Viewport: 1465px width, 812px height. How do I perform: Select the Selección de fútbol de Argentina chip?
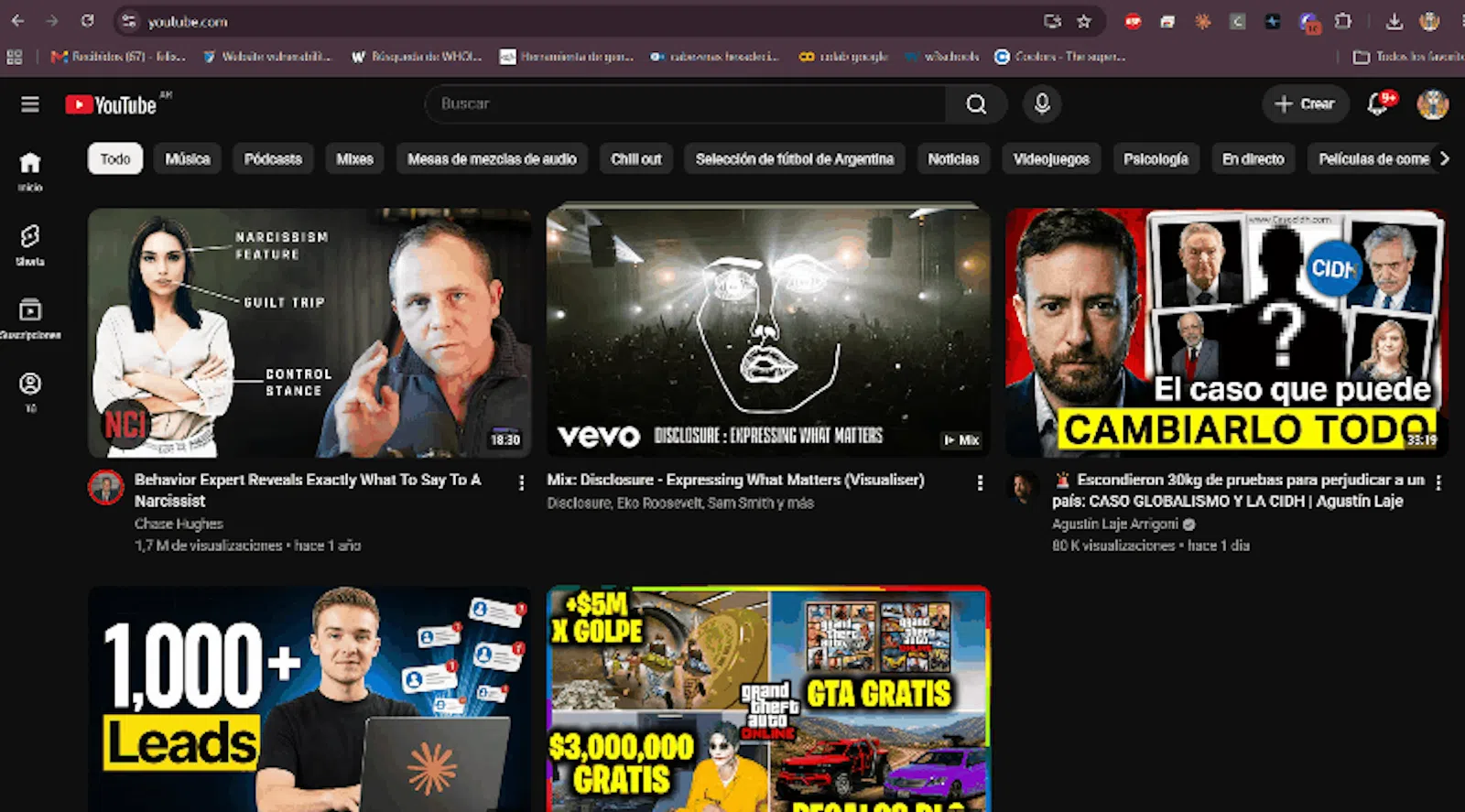[795, 158]
